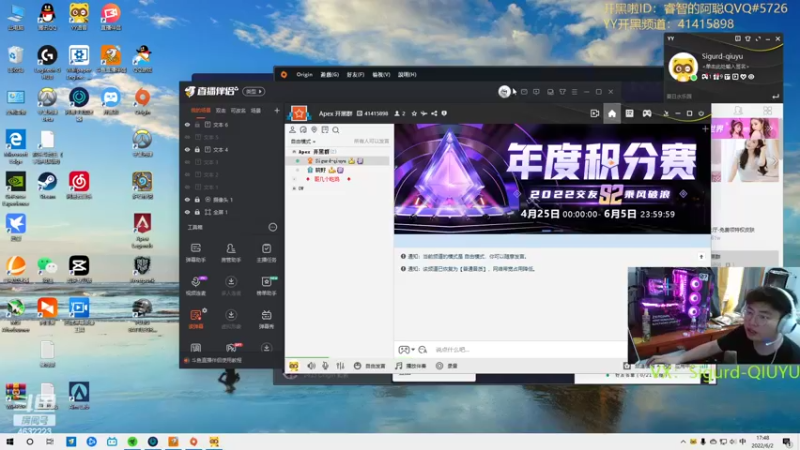Unlock the 全屏 1 source lock
Image resolution: width=800 pixels, height=450 pixels.
click(x=197, y=212)
